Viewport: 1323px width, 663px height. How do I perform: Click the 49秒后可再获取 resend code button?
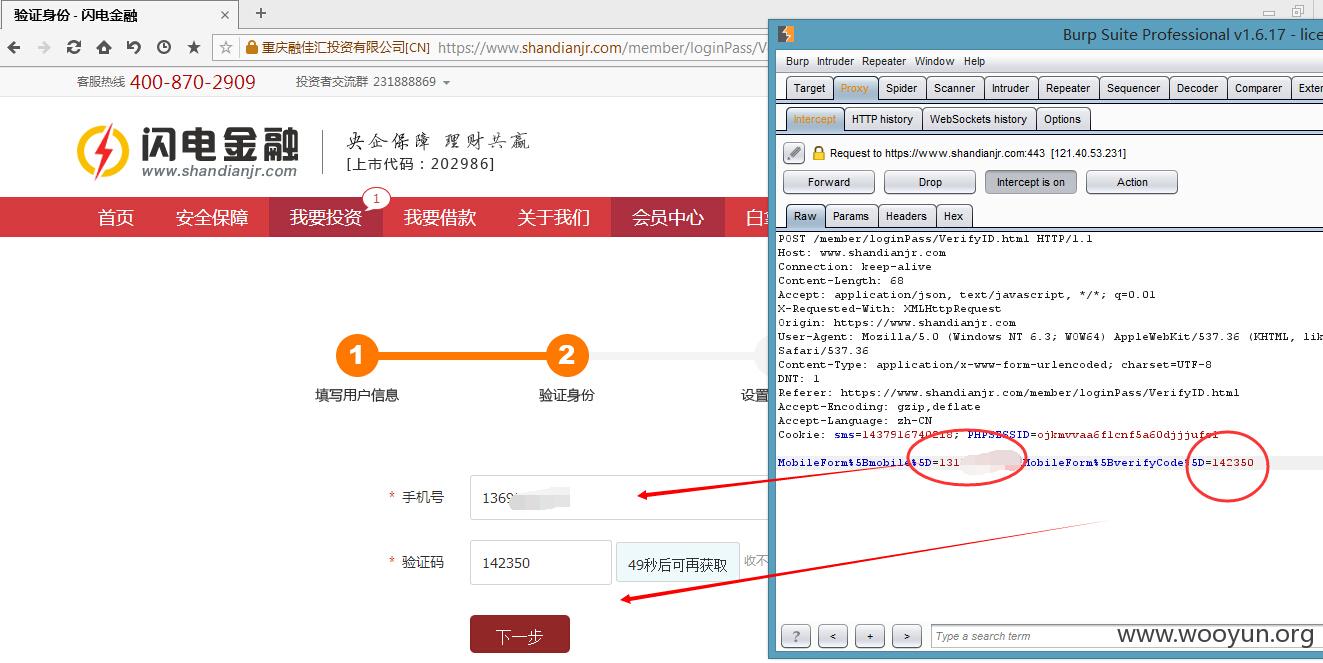[x=678, y=564]
